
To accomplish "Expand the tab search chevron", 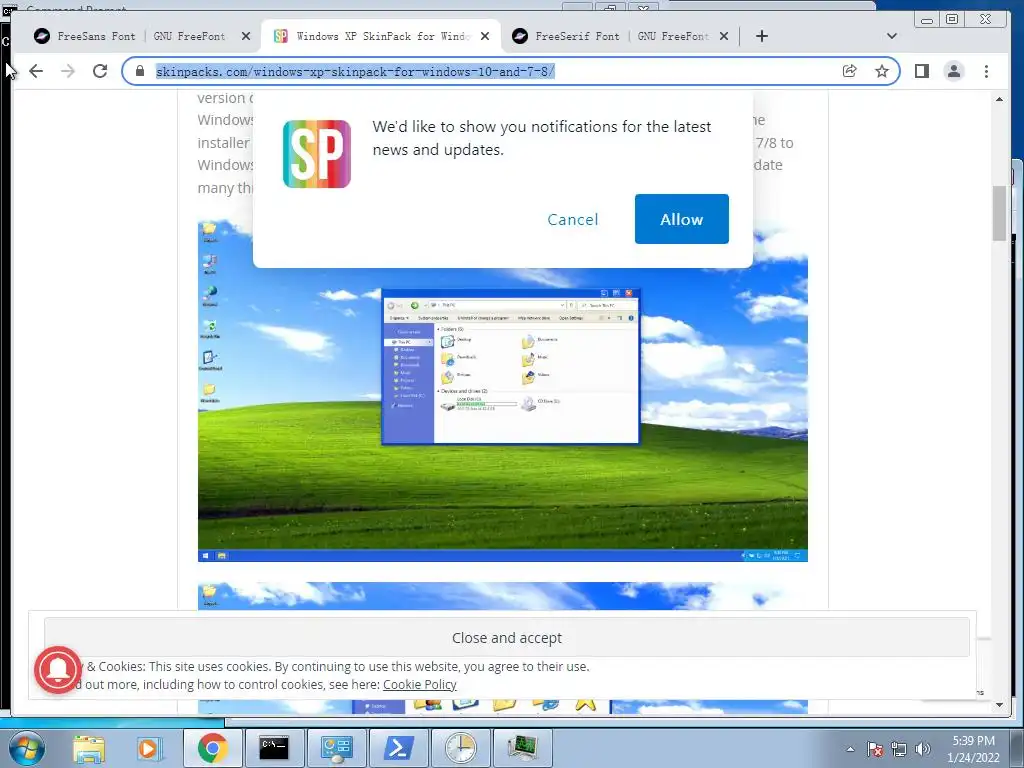I will (x=891, y=36).
